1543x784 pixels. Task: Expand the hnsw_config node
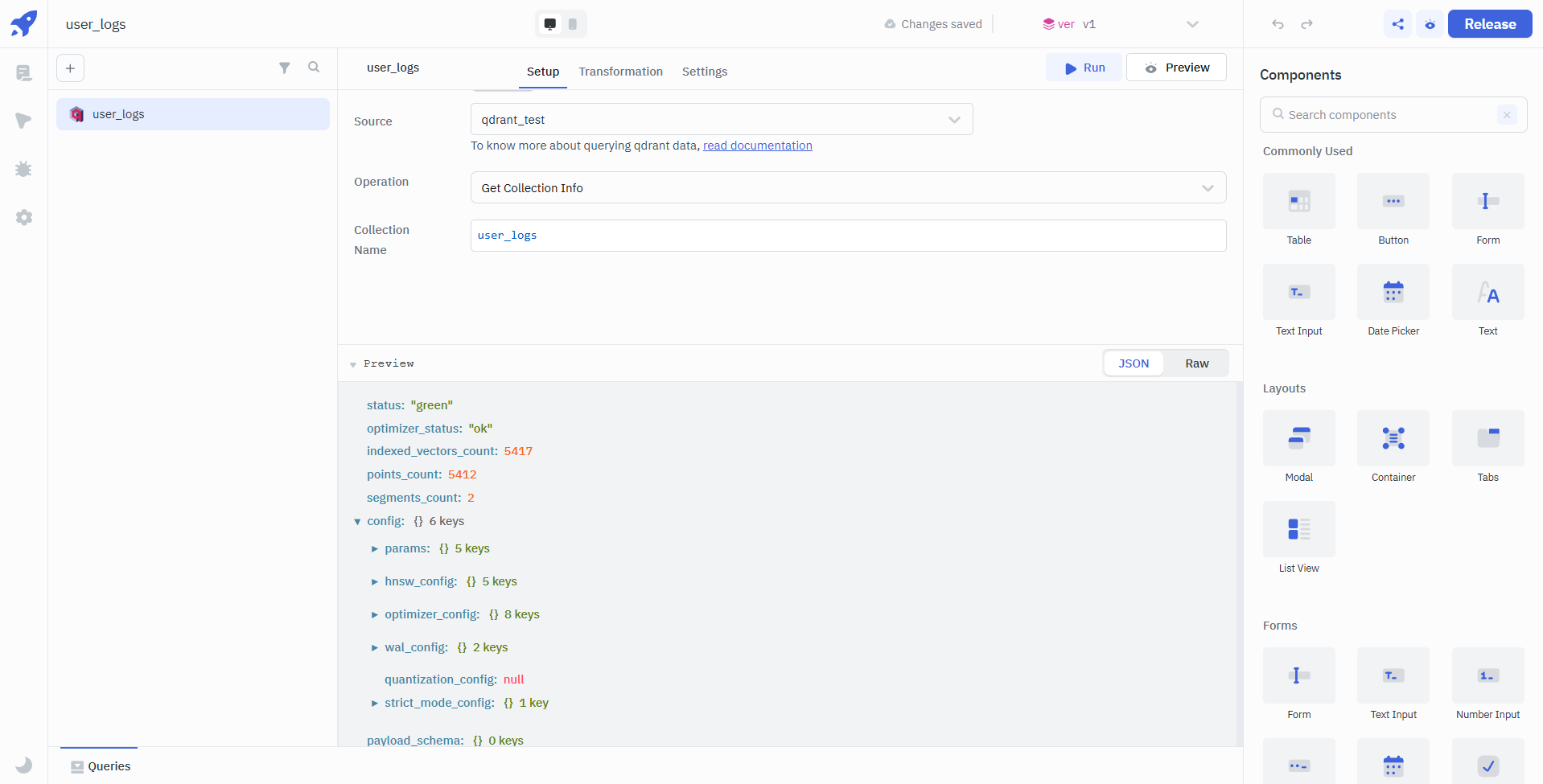coord(374,581)
